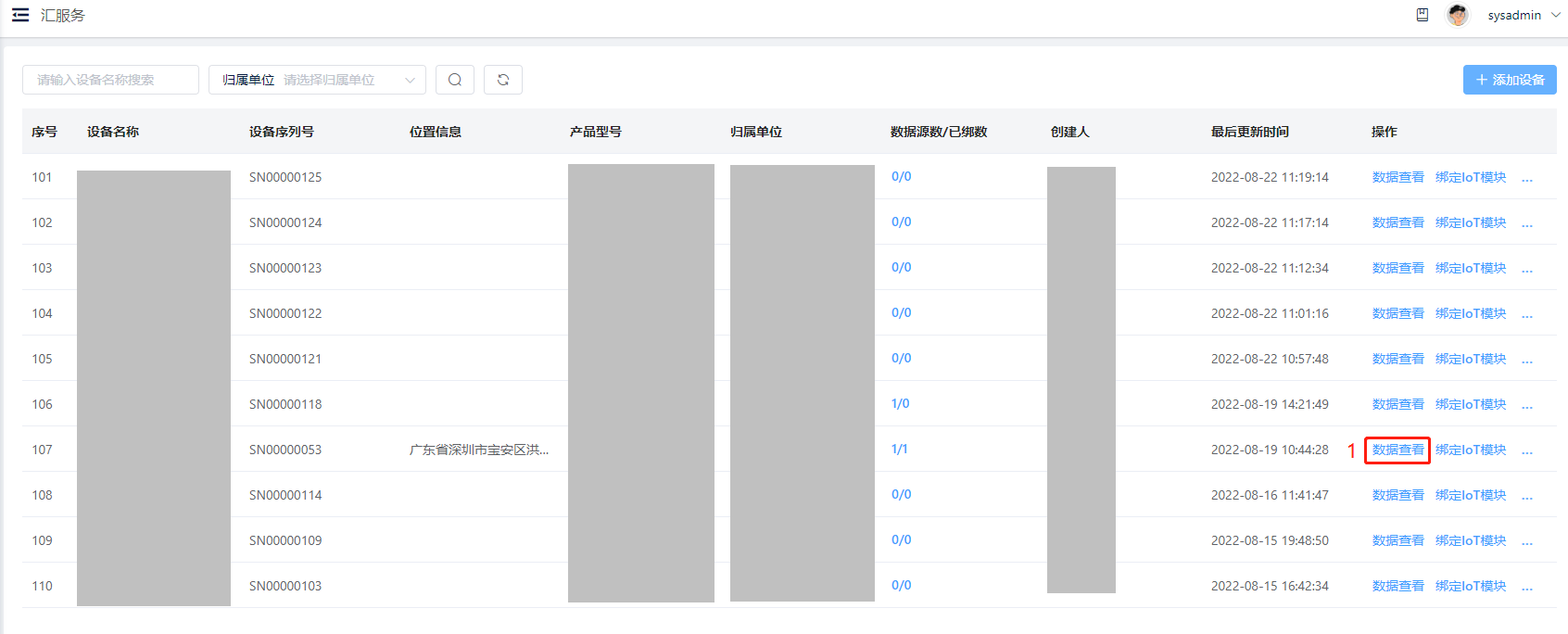Open the more-actions ellipsis for row 101
The image size is (1568, 634).
point(1527,179)
